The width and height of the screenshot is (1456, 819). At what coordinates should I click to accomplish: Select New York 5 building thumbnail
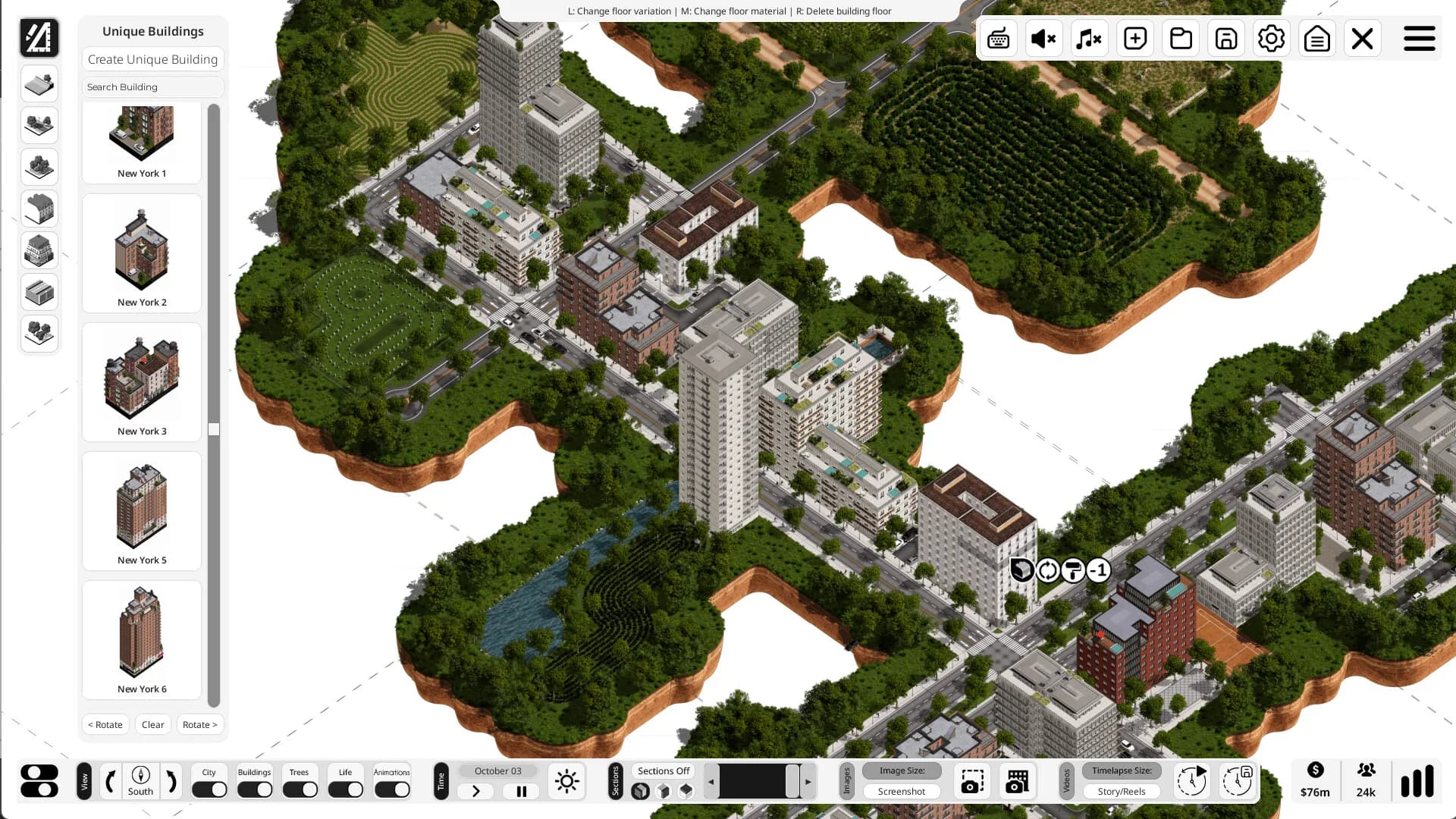tap(142, 511)
